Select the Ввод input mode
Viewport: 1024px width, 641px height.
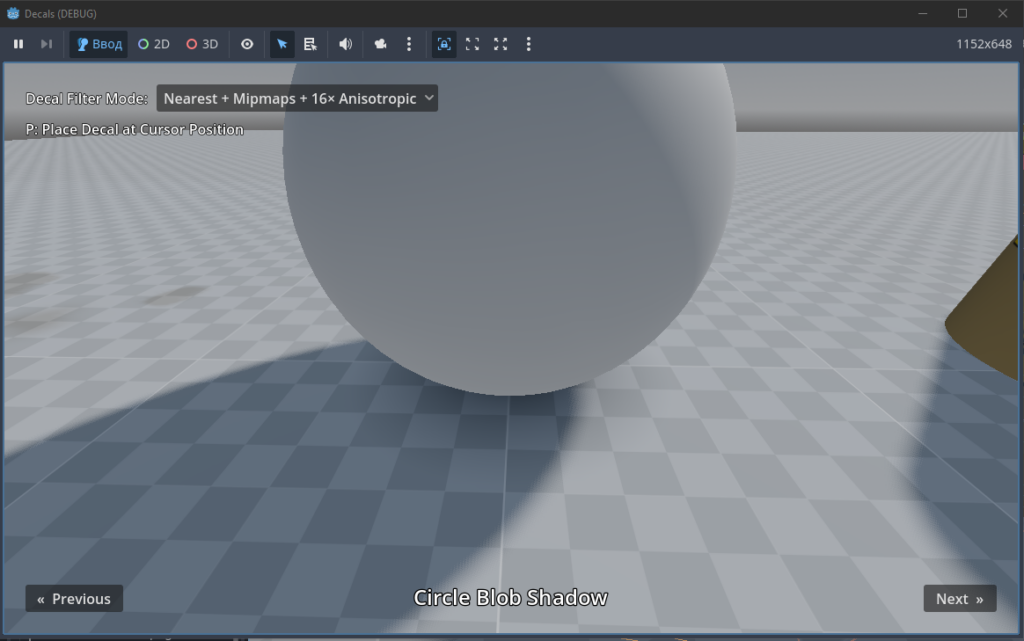pyautogui.click(x=99, y=44)
